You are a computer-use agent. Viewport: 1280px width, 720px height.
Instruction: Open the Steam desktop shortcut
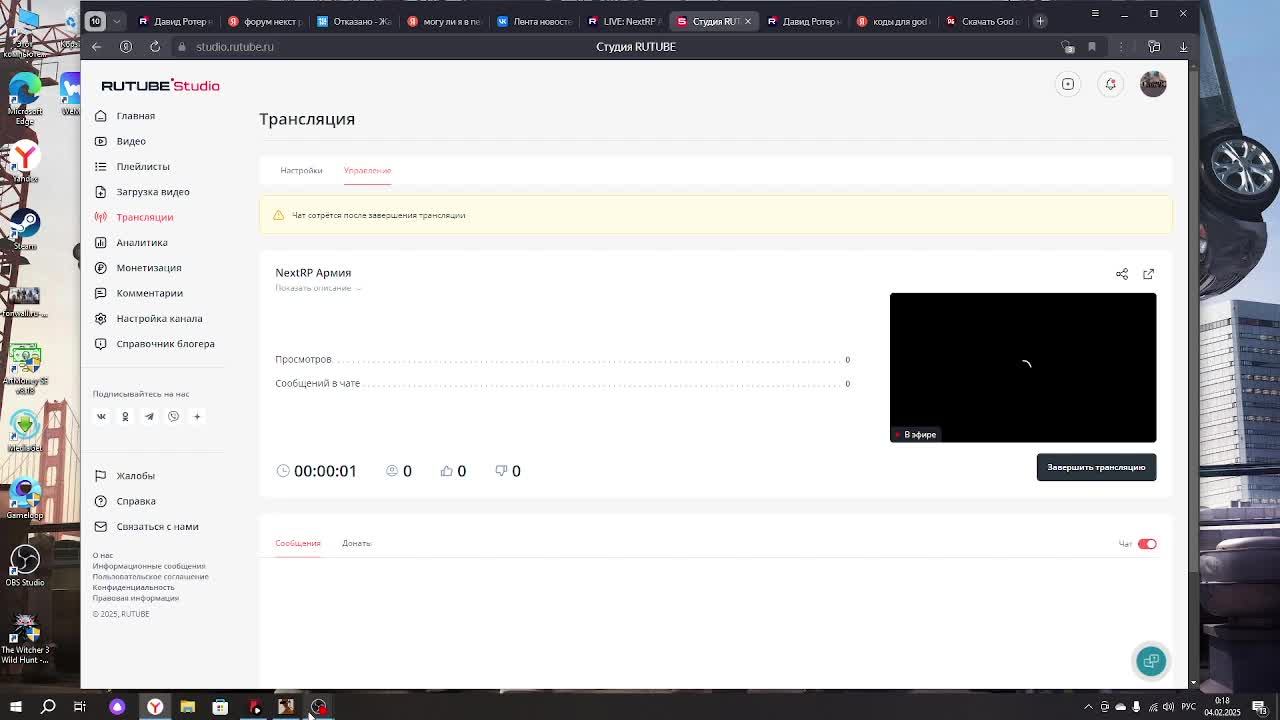pyautogui.click(x=25, y=229)
